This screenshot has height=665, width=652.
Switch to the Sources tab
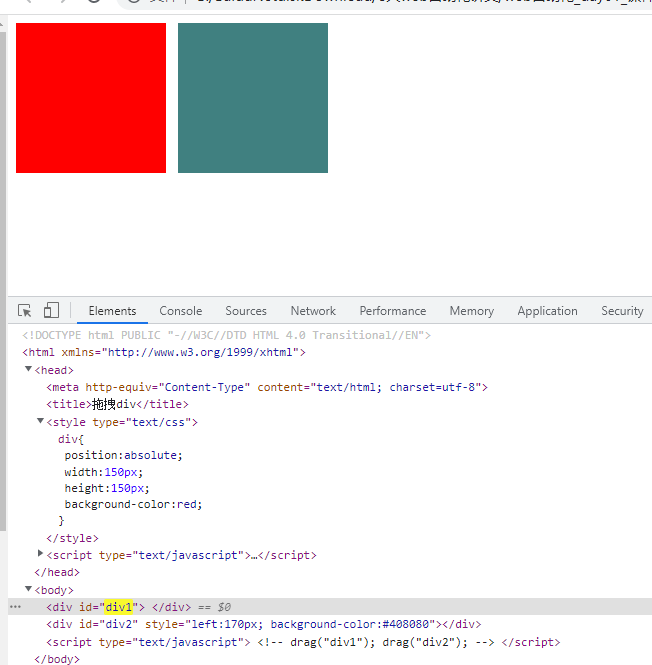coord(246,311)
